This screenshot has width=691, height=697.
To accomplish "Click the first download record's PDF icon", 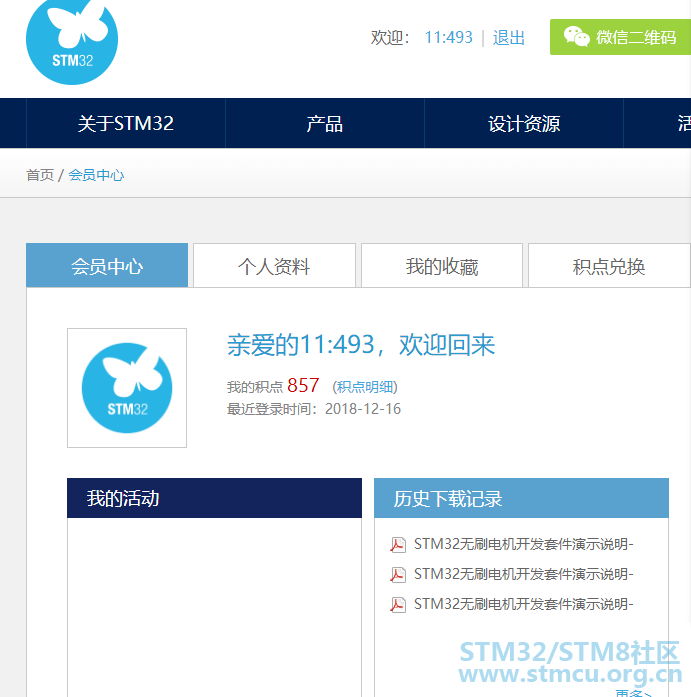I will 398,545.
